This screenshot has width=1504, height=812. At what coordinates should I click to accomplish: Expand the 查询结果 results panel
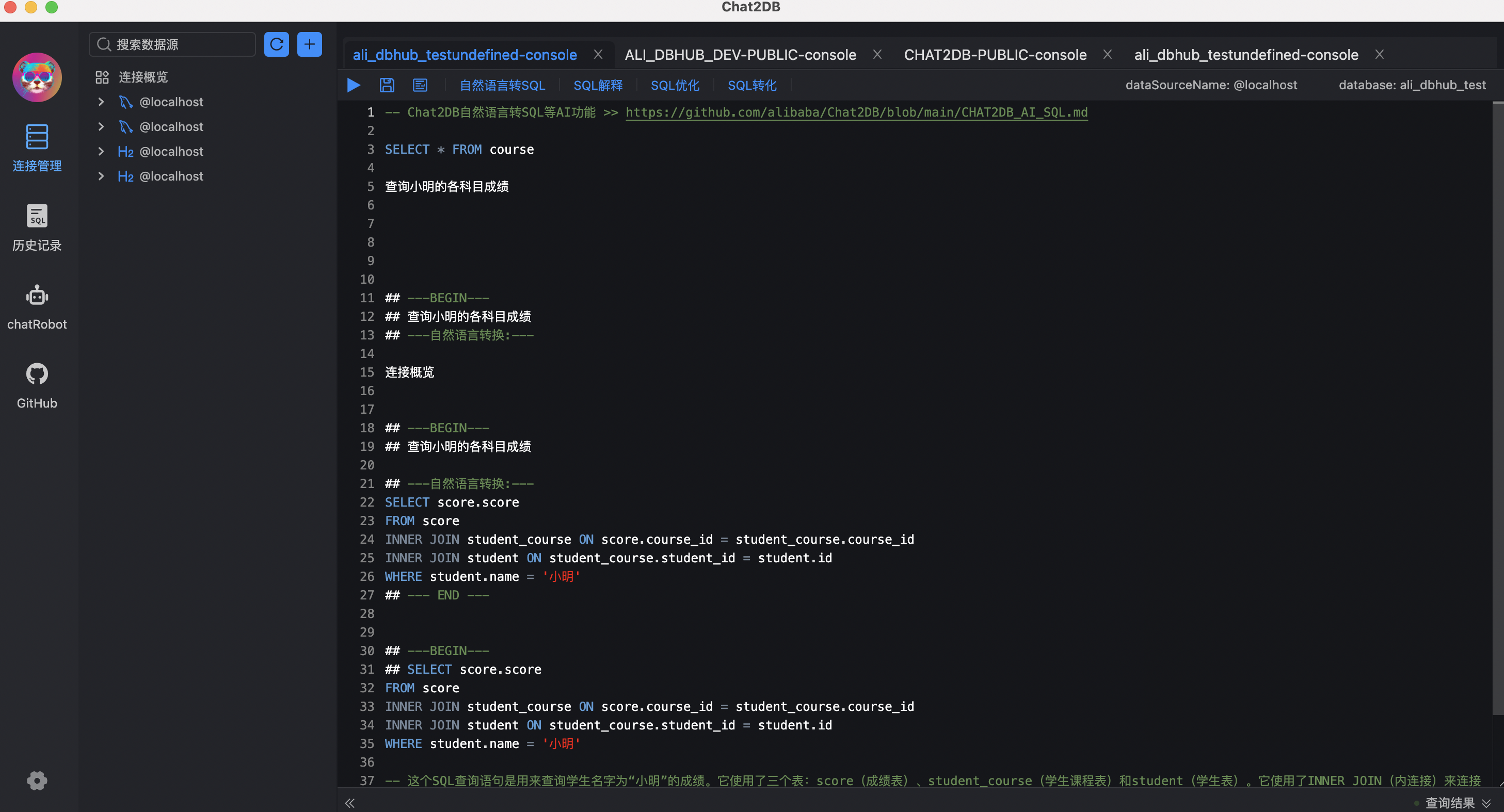pos(1486,803)
